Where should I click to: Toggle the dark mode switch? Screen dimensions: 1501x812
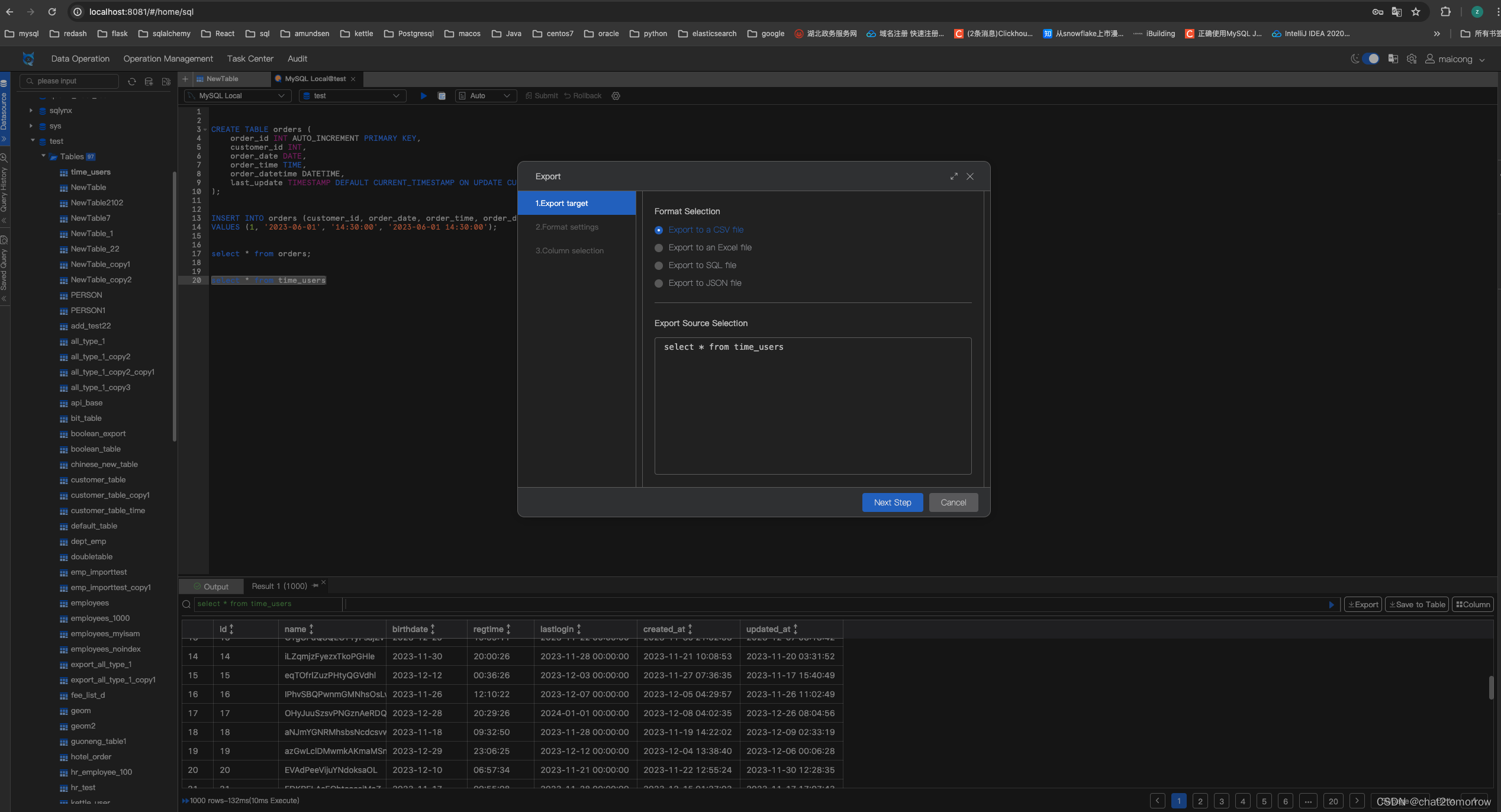[1370, 59]
